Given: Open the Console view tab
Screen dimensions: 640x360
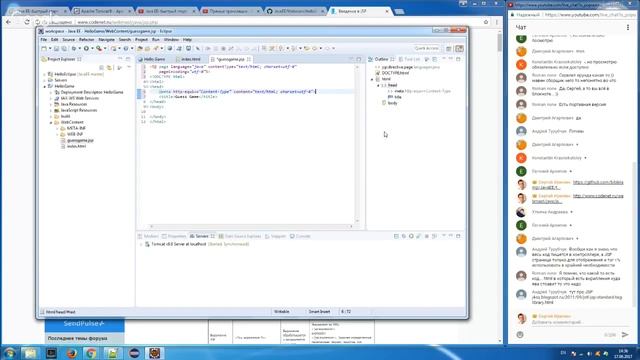Looking at the screenshot, I should (300, 236).
